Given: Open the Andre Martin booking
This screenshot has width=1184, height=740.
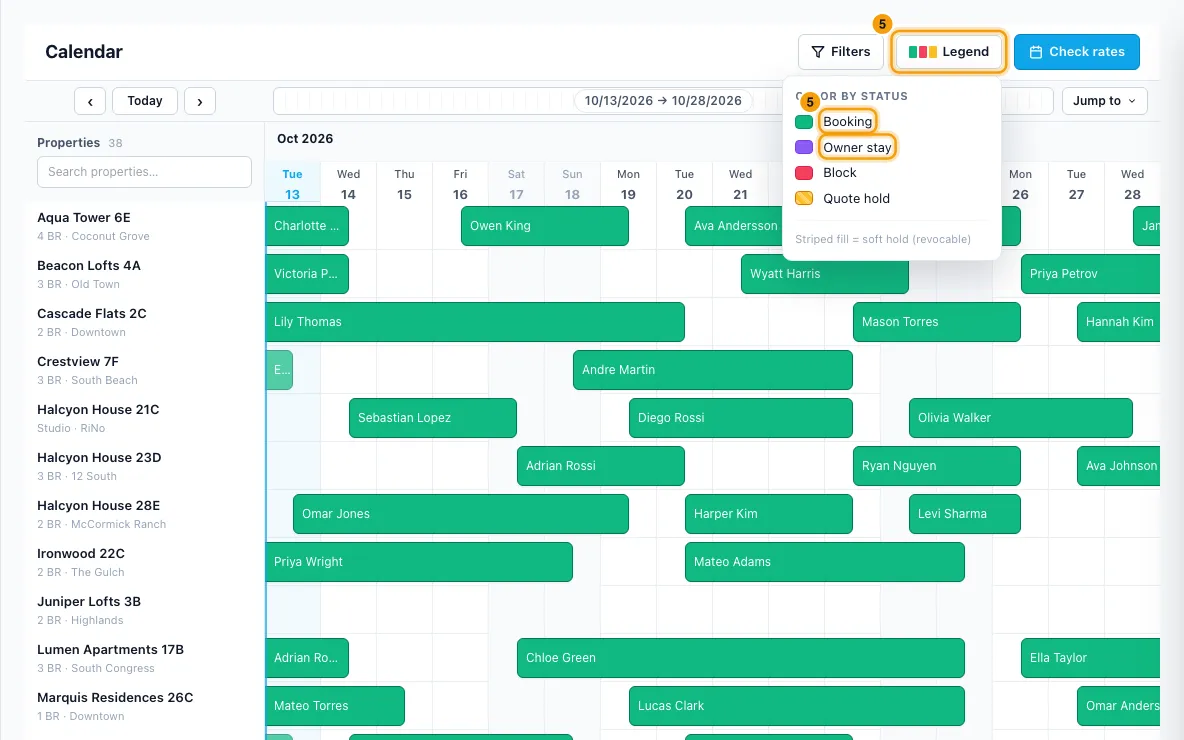Looking at the screenshot, I should pyautogui.click(x=713, y=370).
